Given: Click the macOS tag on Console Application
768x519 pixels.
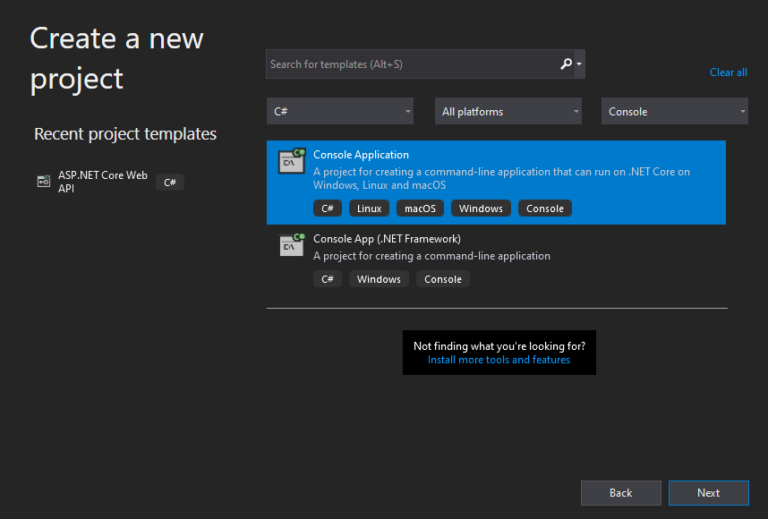Looking at the screenshot, I should [420, 208].
